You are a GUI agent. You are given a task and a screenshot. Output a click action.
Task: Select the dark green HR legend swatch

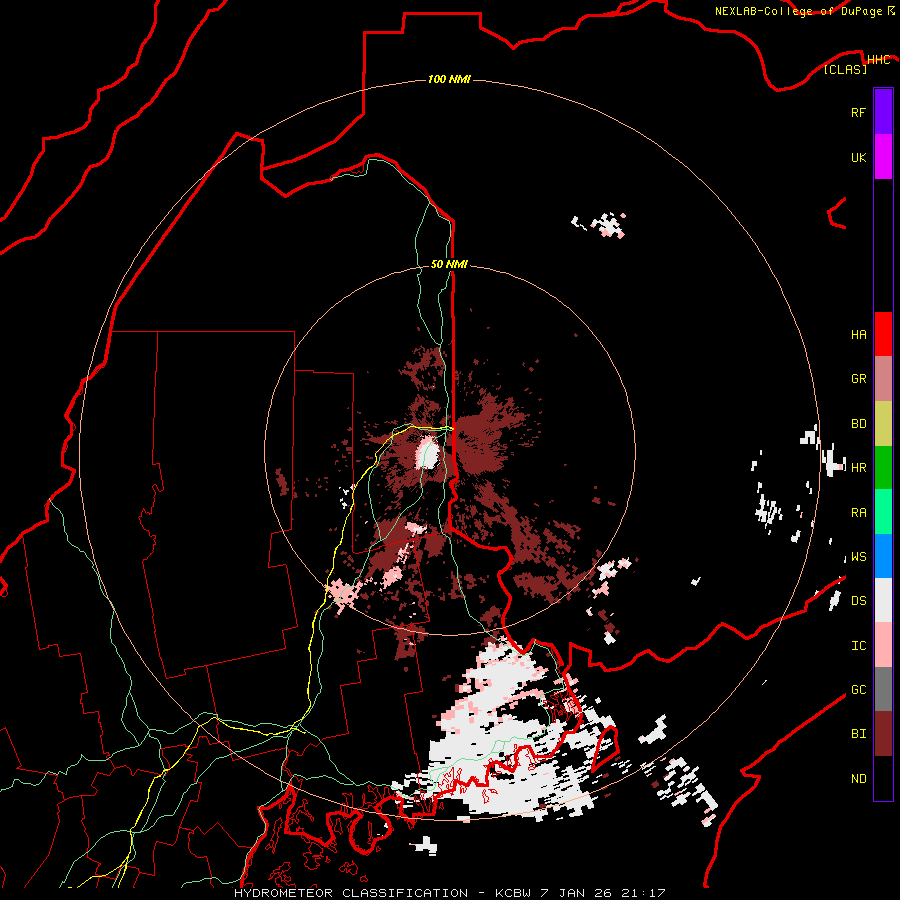883,468
